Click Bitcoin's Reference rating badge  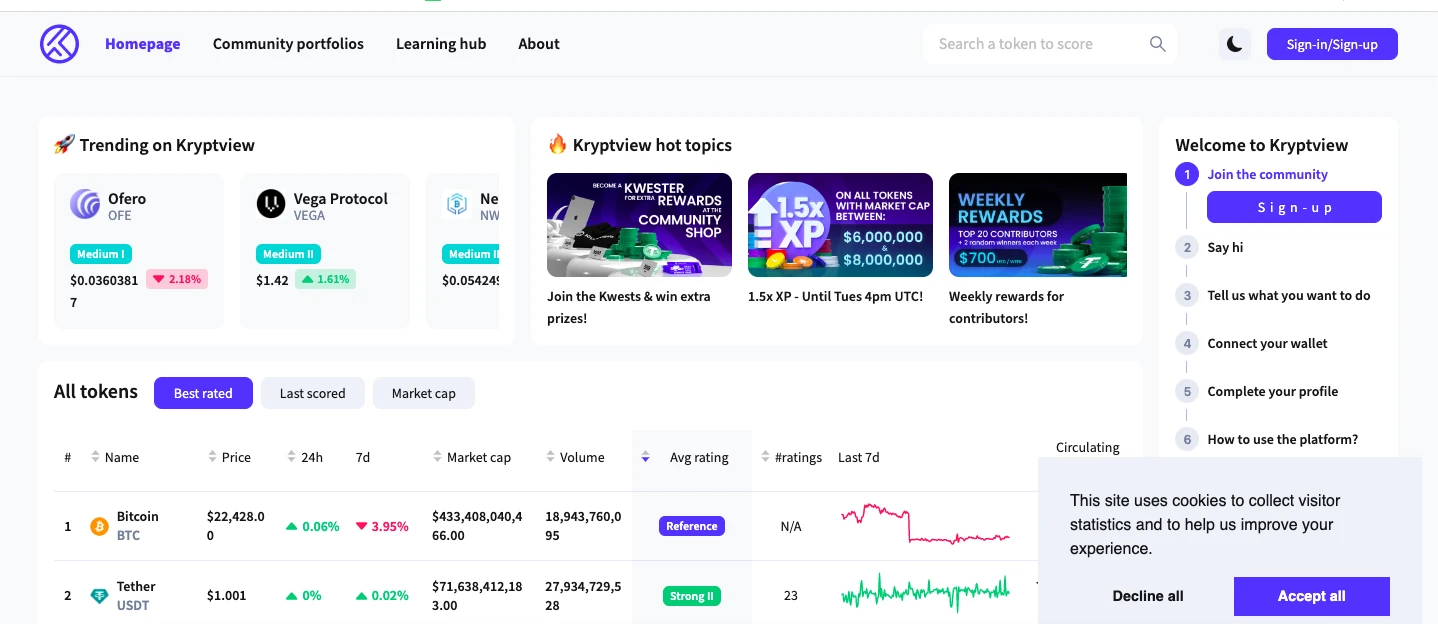[x=692, y=526]
